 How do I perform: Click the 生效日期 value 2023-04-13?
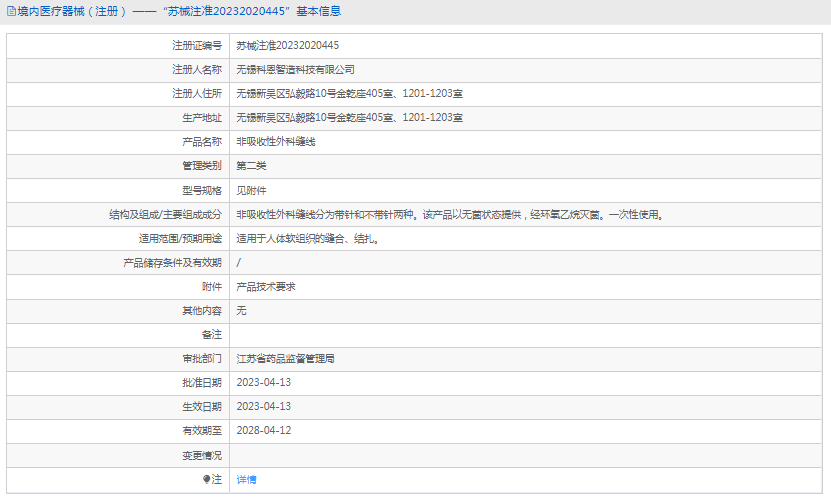(263, 406)
